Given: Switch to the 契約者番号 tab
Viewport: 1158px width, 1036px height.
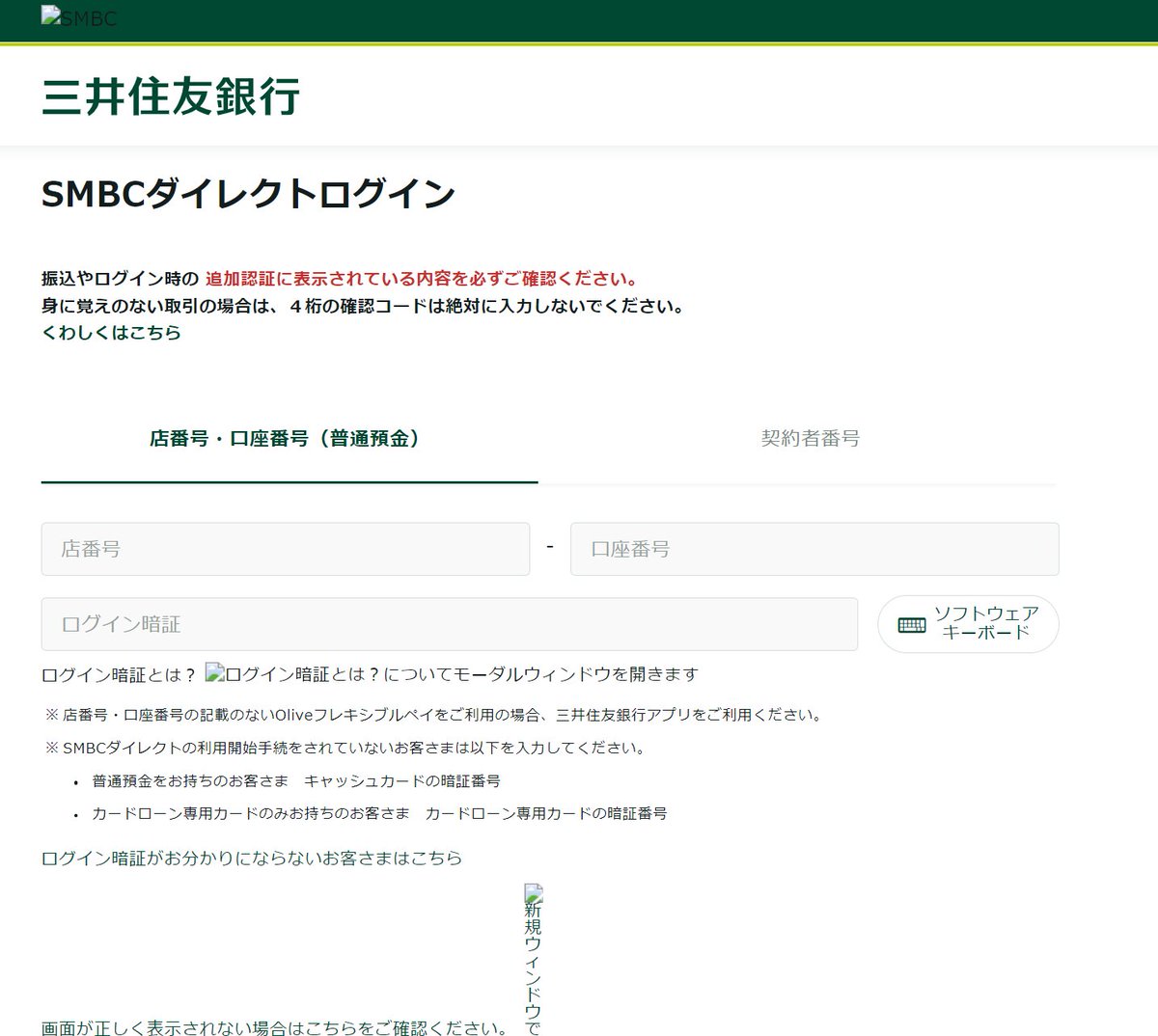Looking at the screenshot, I should click(810, 439).
